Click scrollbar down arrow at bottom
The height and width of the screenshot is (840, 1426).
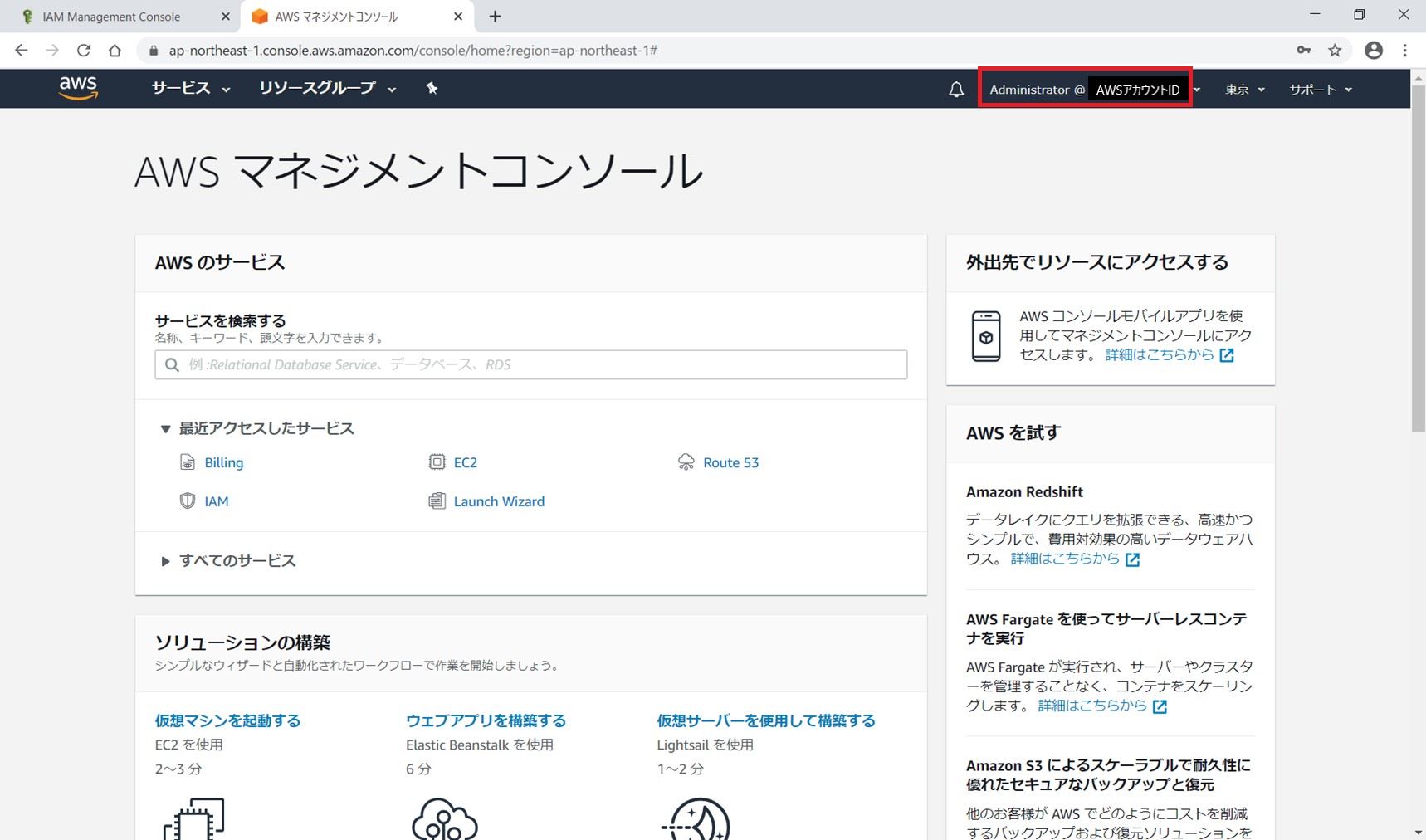(x=1419, y=832)
